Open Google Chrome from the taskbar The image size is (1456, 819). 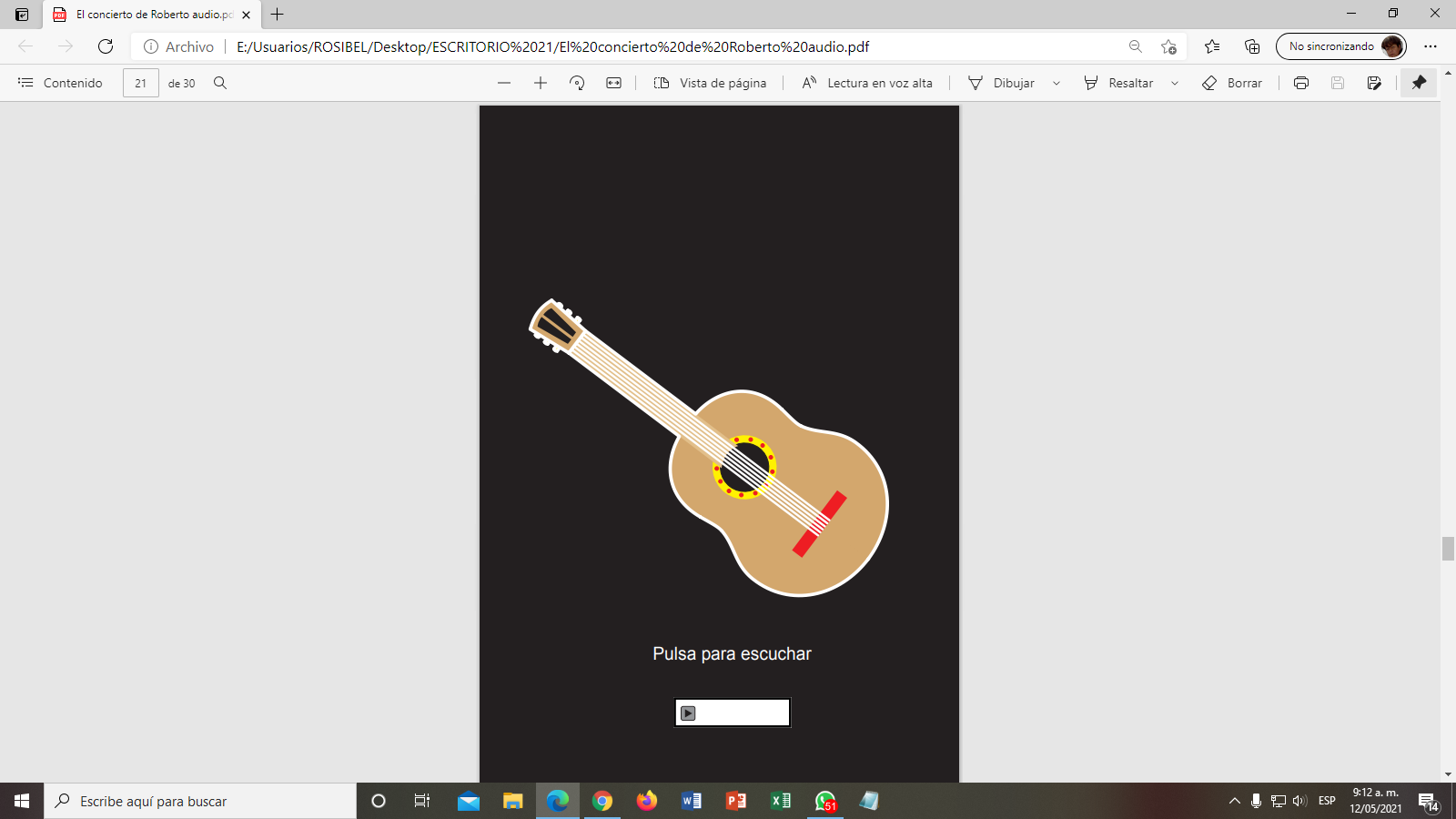(x=602, y=801)
